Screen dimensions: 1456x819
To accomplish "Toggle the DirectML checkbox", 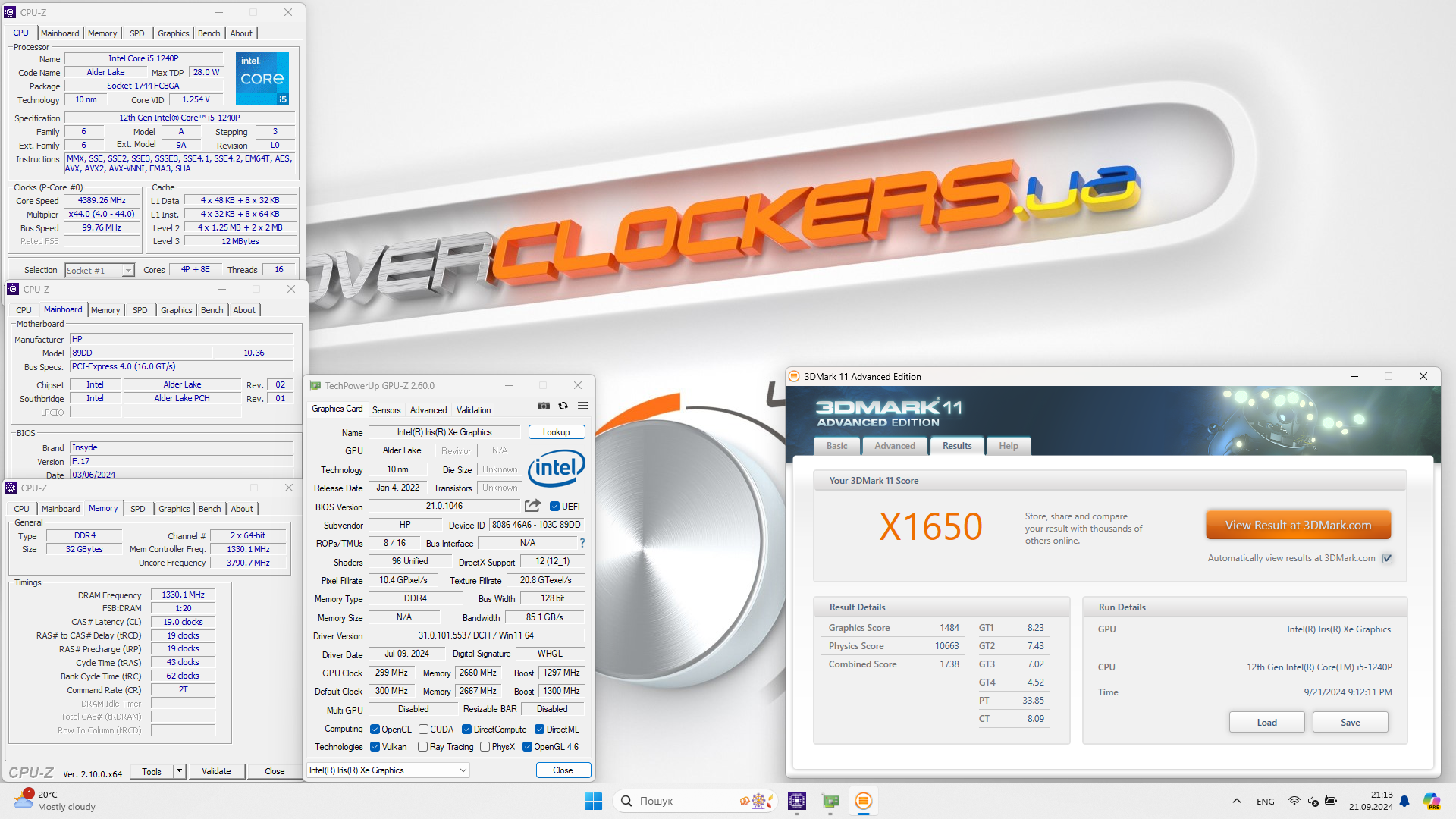I will coord(539,730).
